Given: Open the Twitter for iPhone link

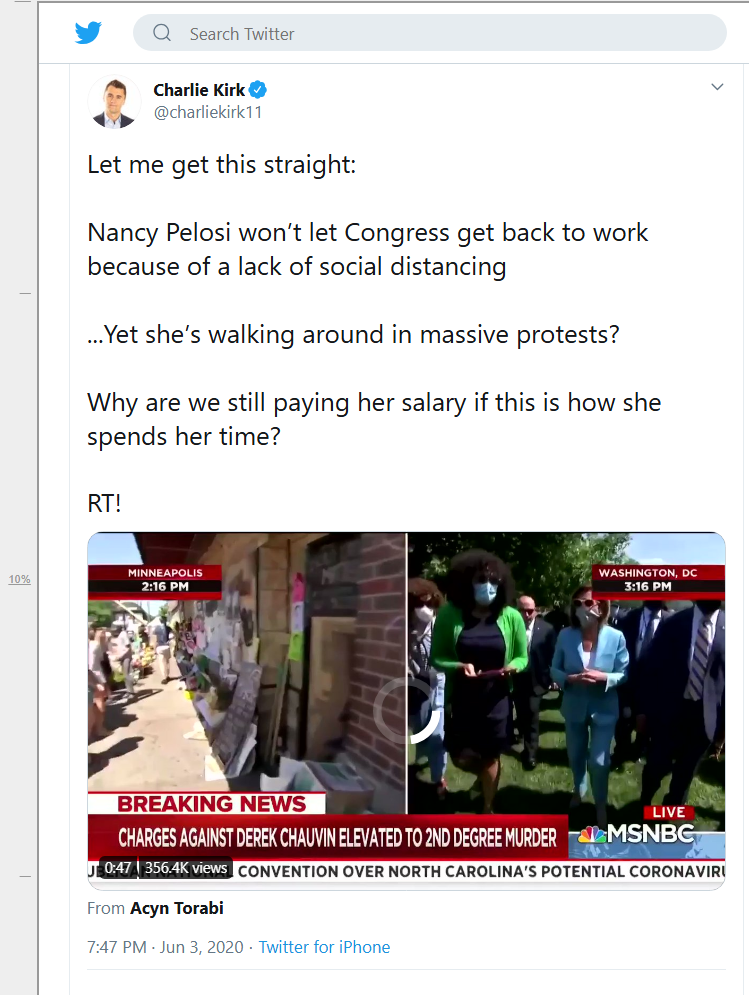Looking at the screenshot, I should pyautogui.click(x=324, y=947).
